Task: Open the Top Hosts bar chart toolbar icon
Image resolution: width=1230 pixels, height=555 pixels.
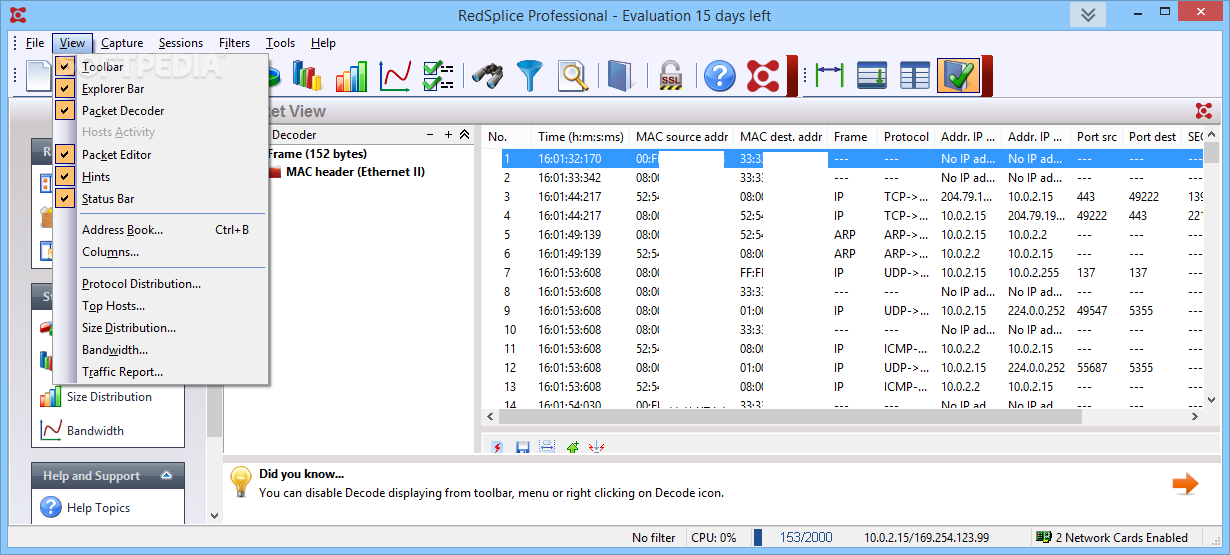Action: click(307, 76)
